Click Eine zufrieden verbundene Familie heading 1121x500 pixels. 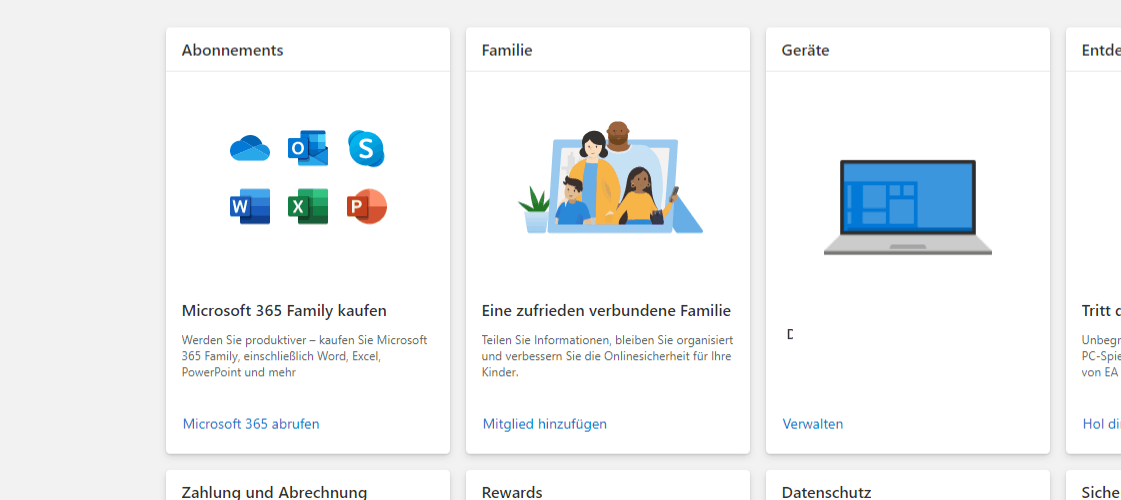pyautogui.click(x=606, y=310)
